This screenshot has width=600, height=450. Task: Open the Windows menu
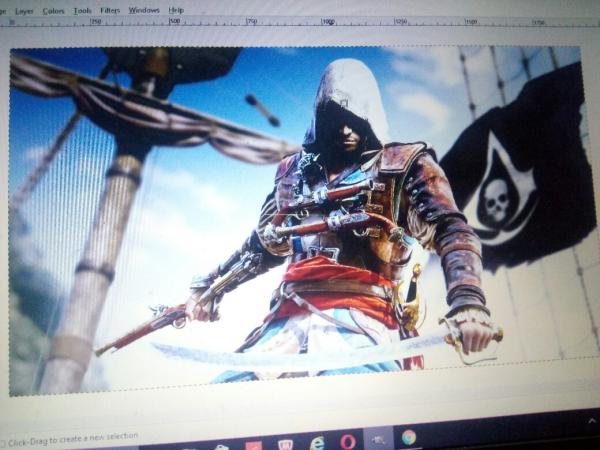coord(144,10)
